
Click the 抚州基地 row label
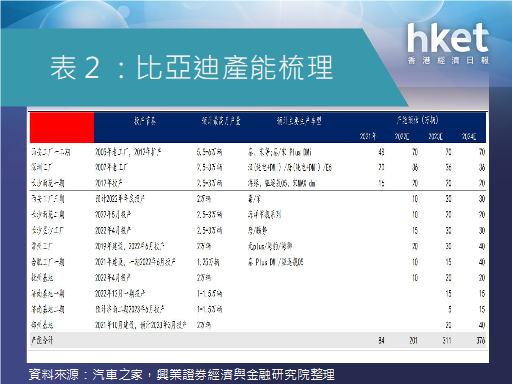click(42, 277)
